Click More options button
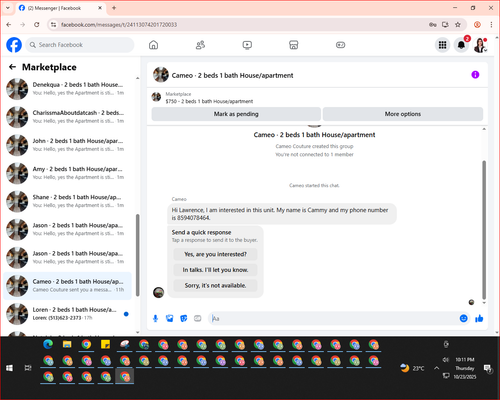Image resolution: width=500 pixels, height=400 pixels. point(403,114)
